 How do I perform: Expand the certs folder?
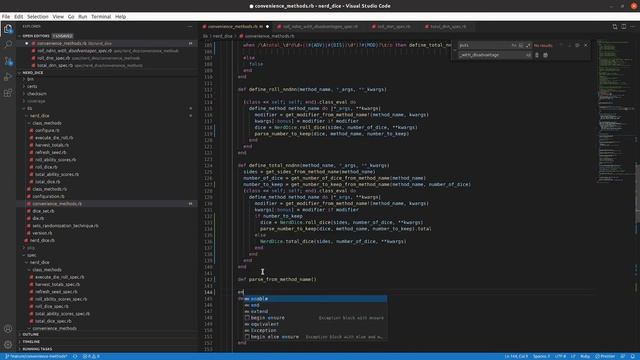point(32,87)
